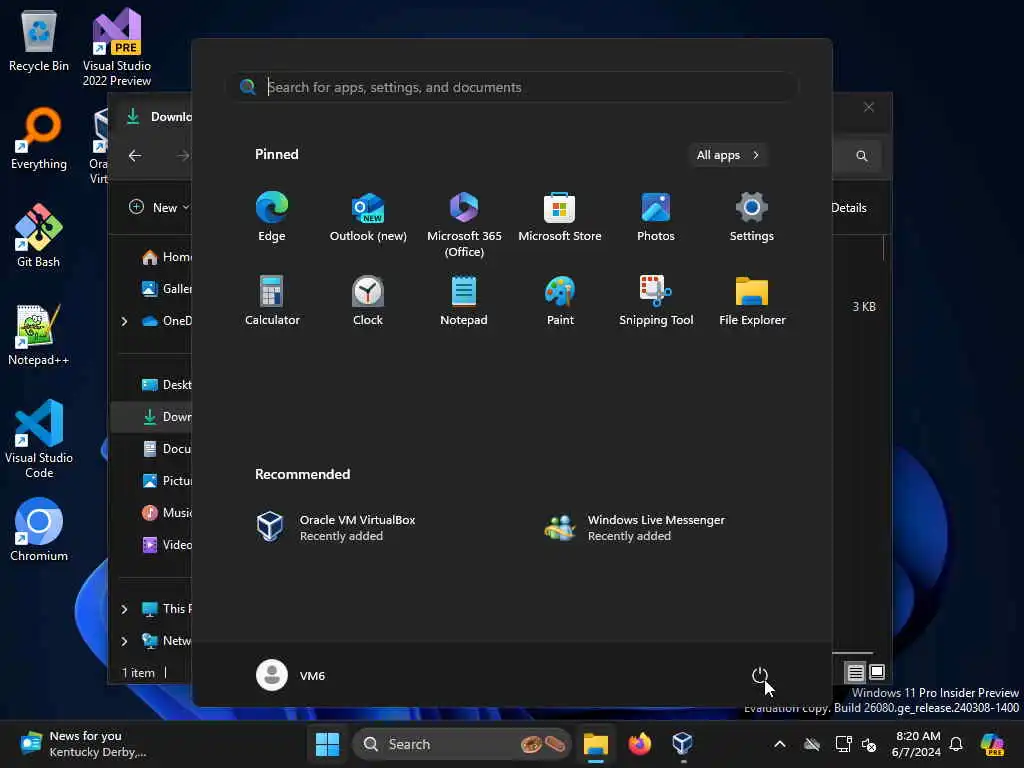1024x768 pixels.
Task: Open File Explorer pinned app
Action: [x=752, y=300]
